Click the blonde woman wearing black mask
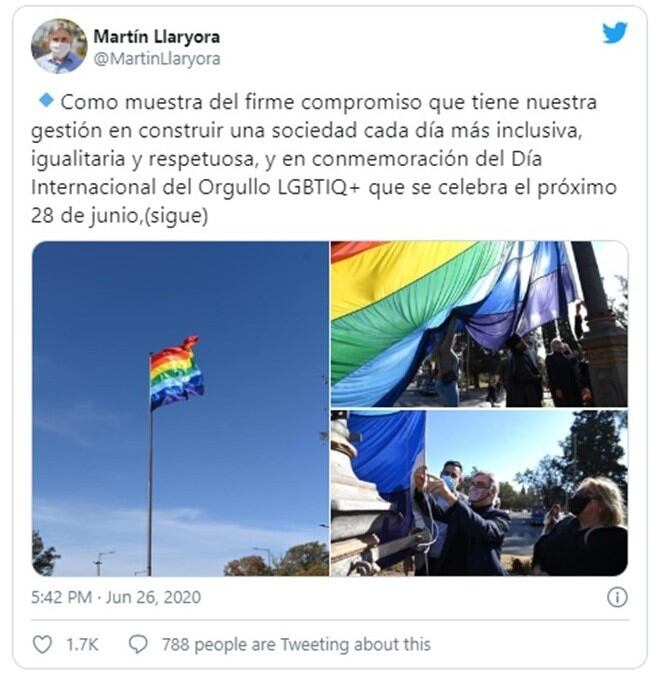Image resolution: width=661 pixels, height=687 pixels. pyautogui.click(x=585, y=528)
